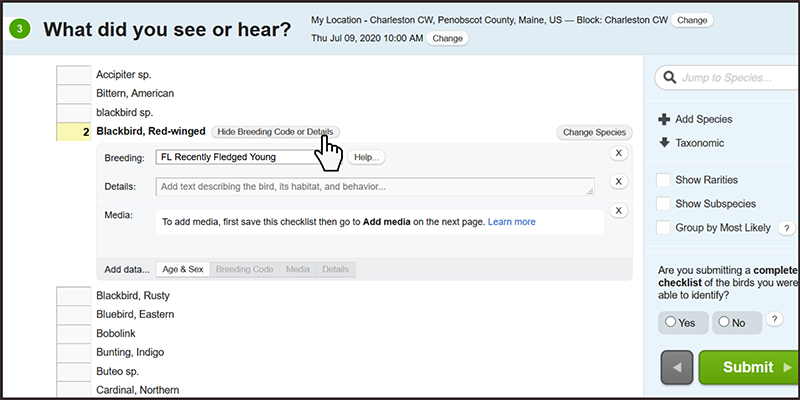Viewport: 800px width, 400px height.
Task: Enable the Show Subspecies checkbox
Action: tap(663, 204)
